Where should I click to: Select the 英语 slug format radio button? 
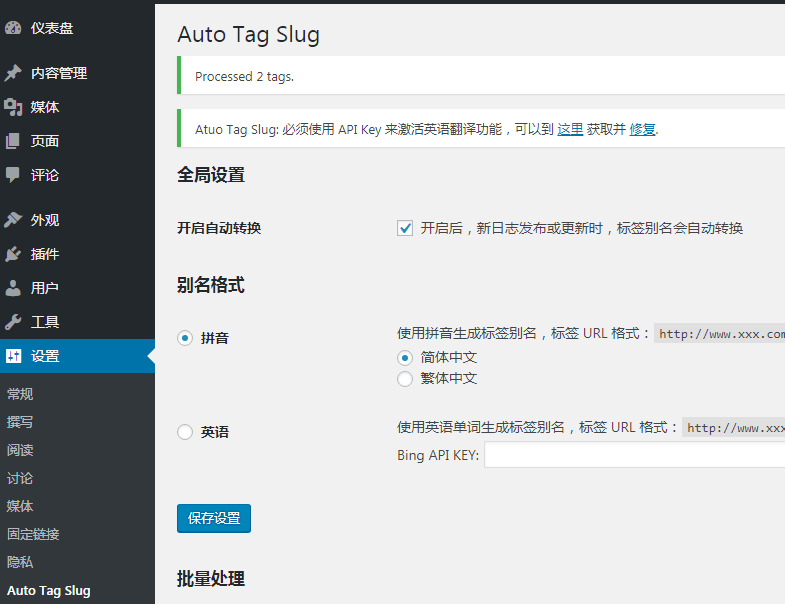point(185,432)
